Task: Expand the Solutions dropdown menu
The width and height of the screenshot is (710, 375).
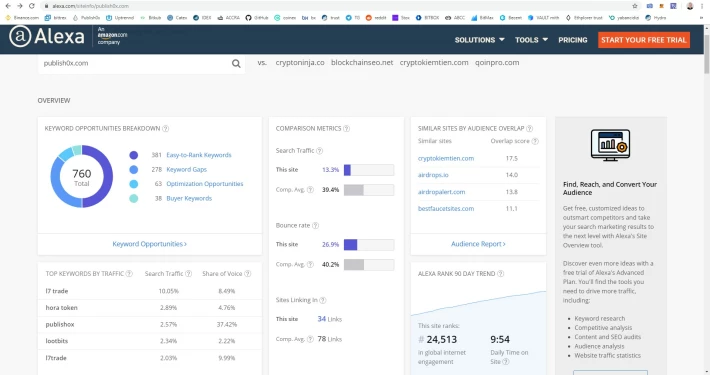Action: point(480,40)
